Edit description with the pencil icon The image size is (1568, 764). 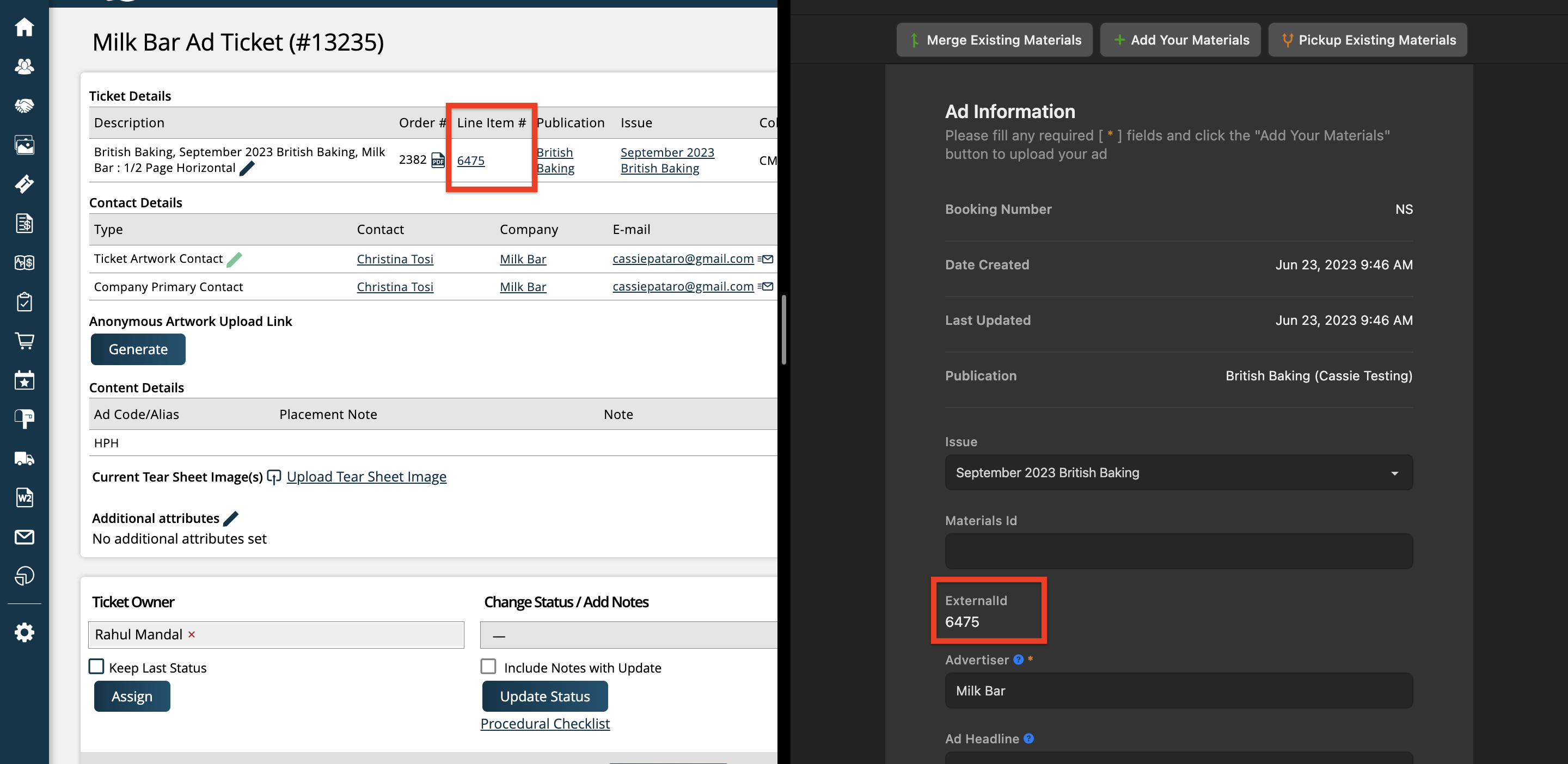[247, 169]
